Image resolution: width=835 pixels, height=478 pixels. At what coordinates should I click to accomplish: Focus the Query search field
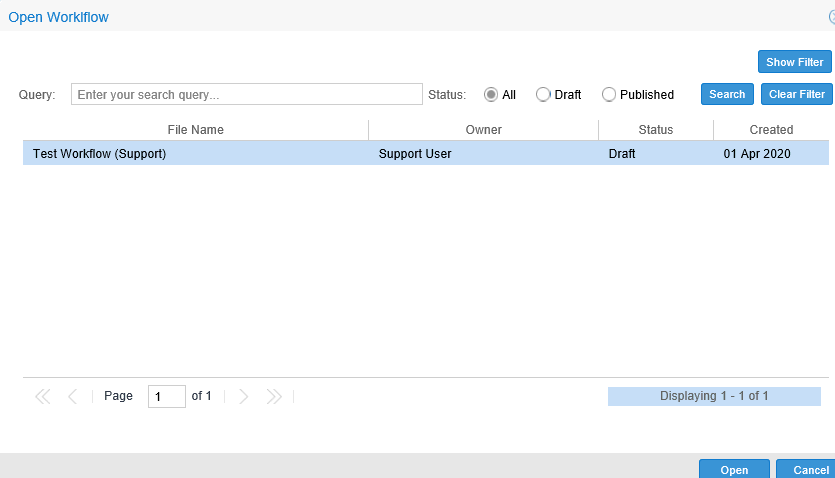point(247,94)
